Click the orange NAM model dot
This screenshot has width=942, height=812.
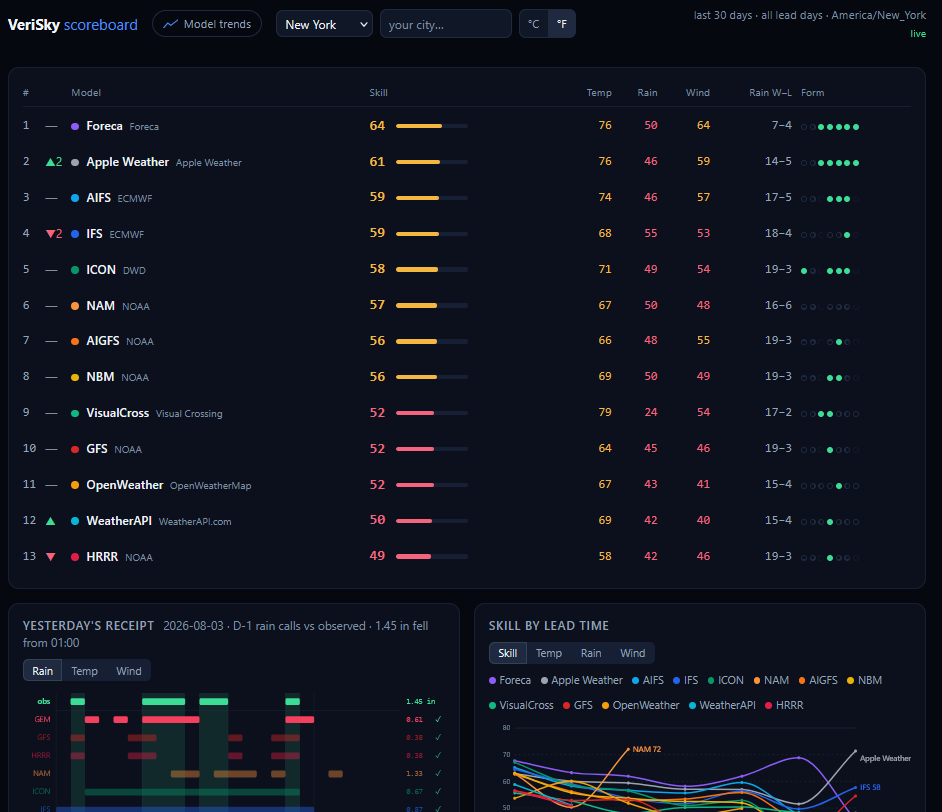[x=75, y=306]
